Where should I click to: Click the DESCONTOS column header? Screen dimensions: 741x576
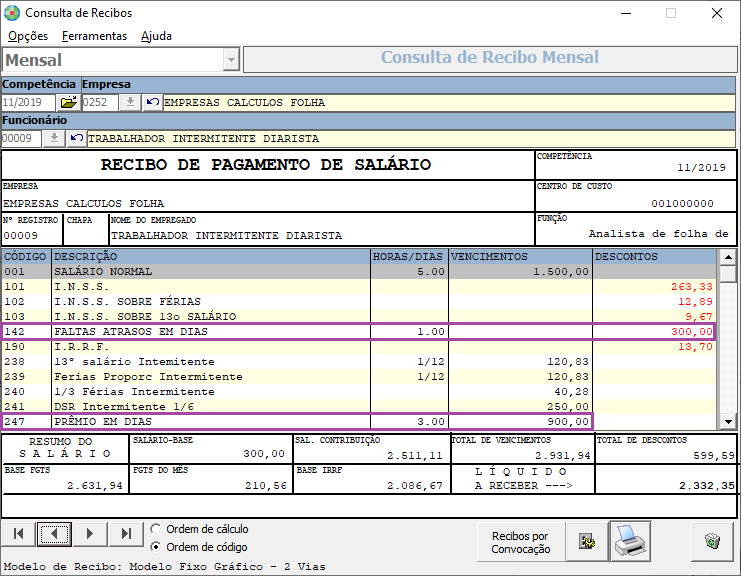[x=655, y=257]
